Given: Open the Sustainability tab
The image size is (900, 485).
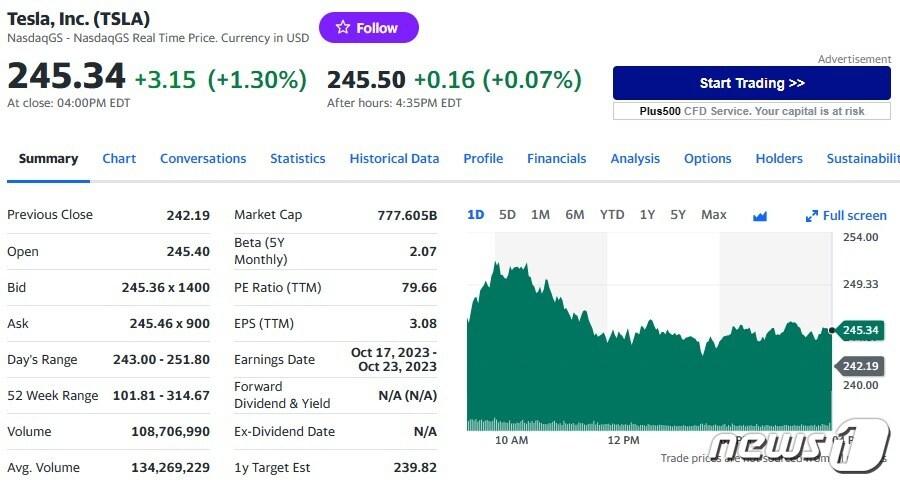Looking at the screenshot, I should tap(862, 158).
